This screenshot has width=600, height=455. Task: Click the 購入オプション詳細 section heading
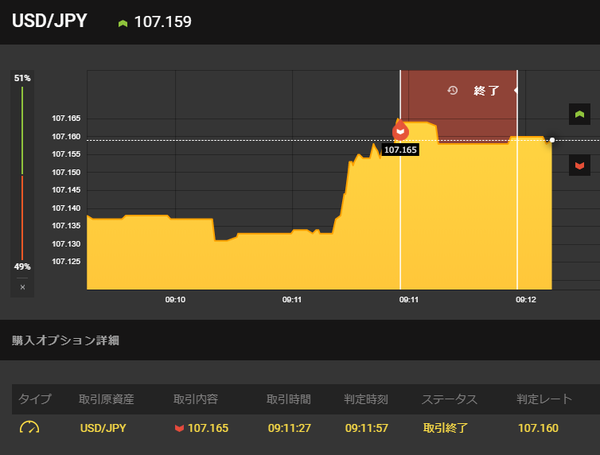click(65, 340)
